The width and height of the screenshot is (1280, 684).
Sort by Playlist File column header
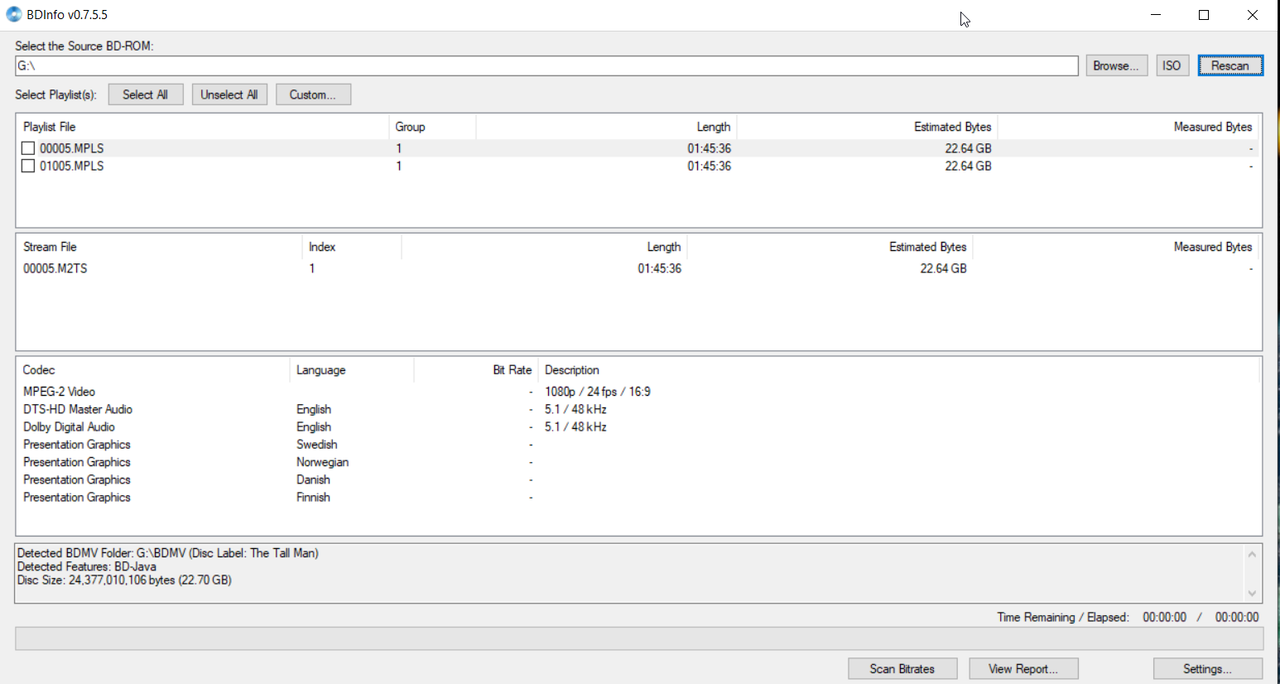(x=203, y=127)
